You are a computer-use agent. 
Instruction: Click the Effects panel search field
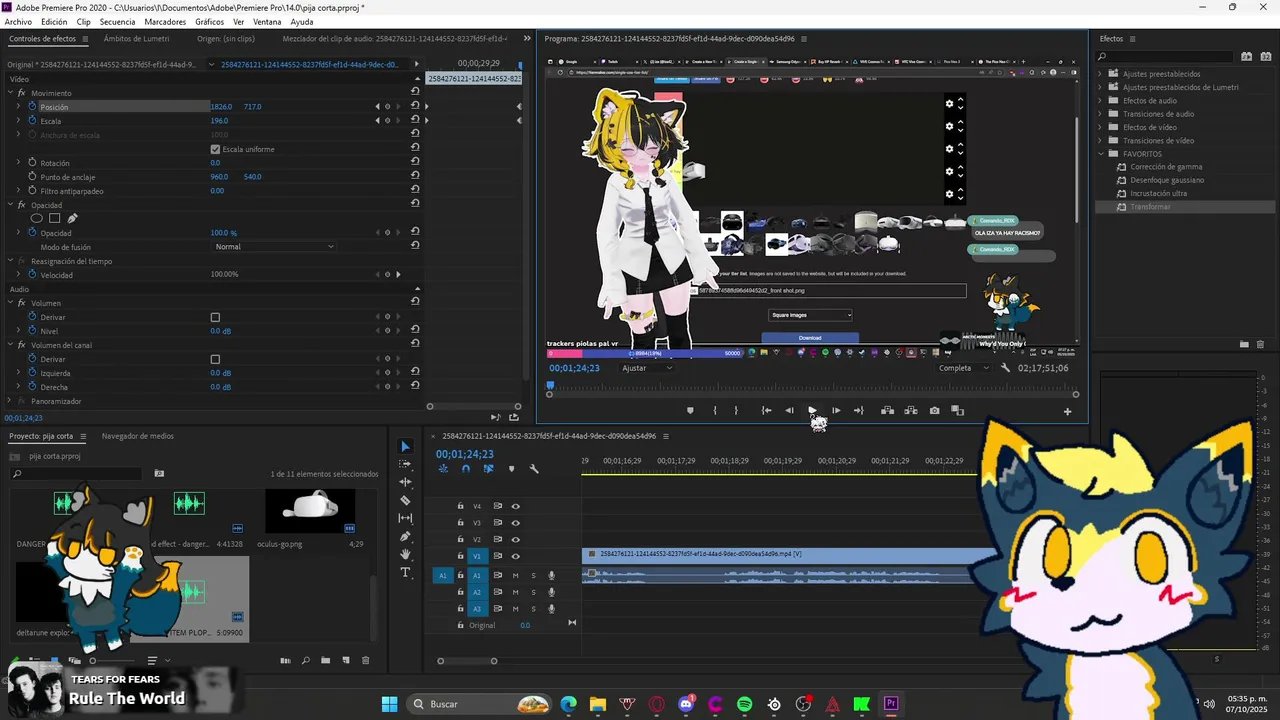[1165, 56]
